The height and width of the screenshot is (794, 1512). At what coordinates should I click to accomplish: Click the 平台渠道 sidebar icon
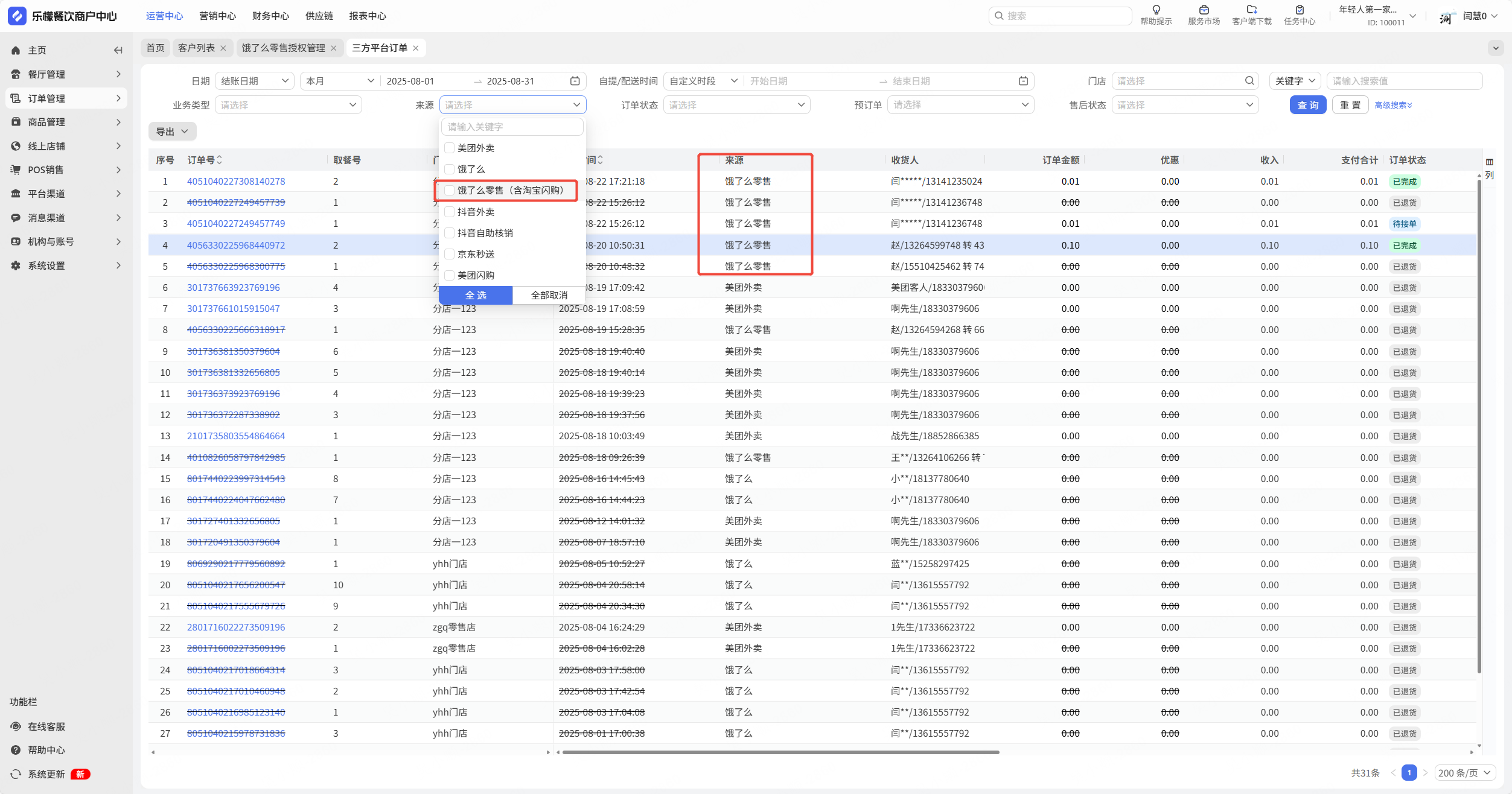(x=16, y=194)
